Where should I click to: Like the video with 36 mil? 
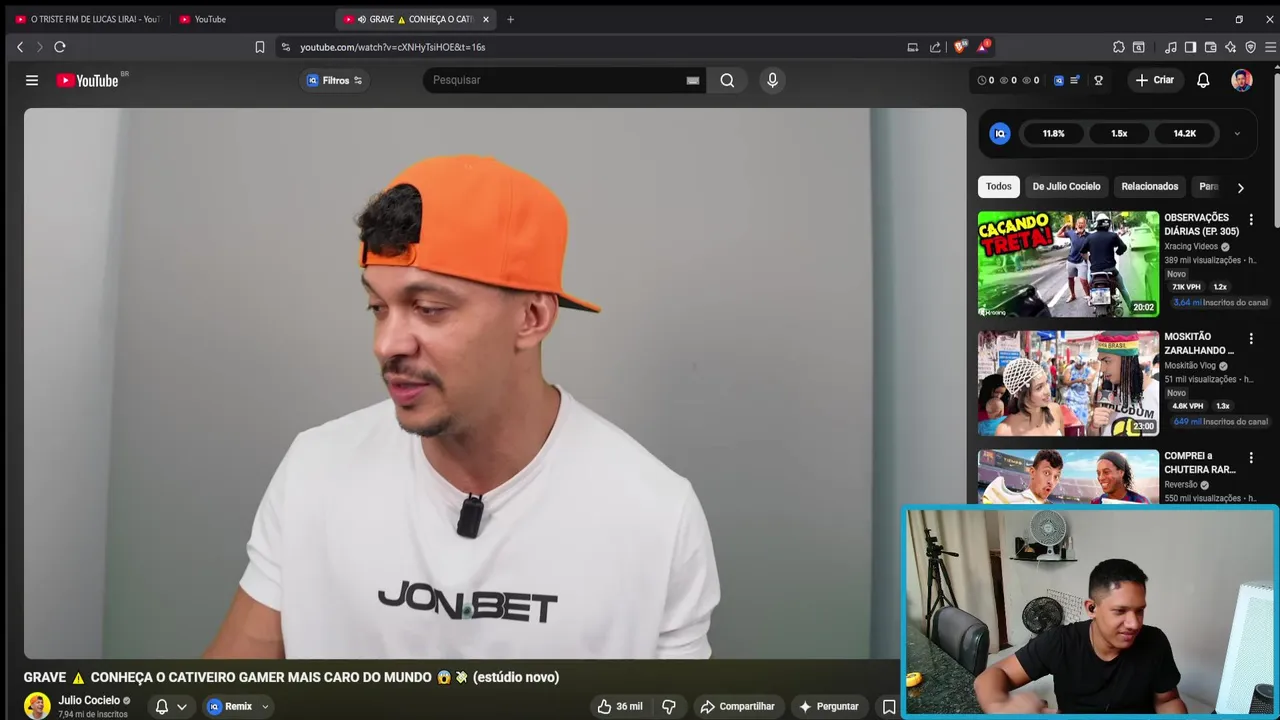coord(620,706)
